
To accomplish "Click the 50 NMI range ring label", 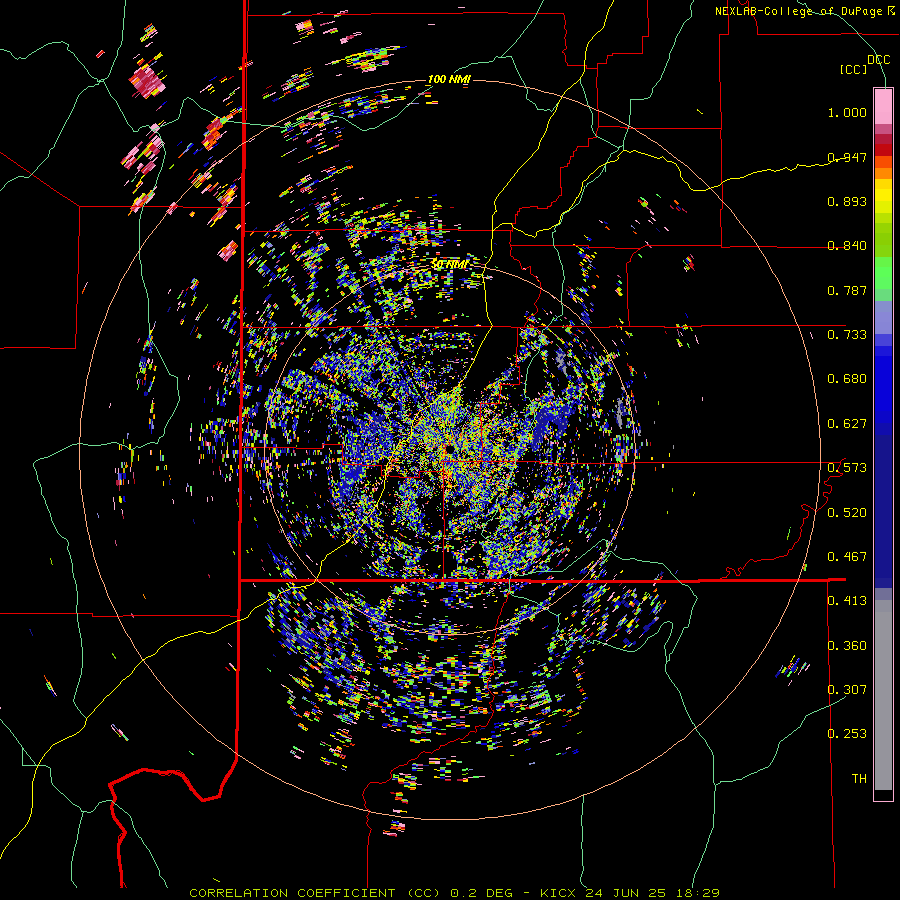I will coord(449,265).
